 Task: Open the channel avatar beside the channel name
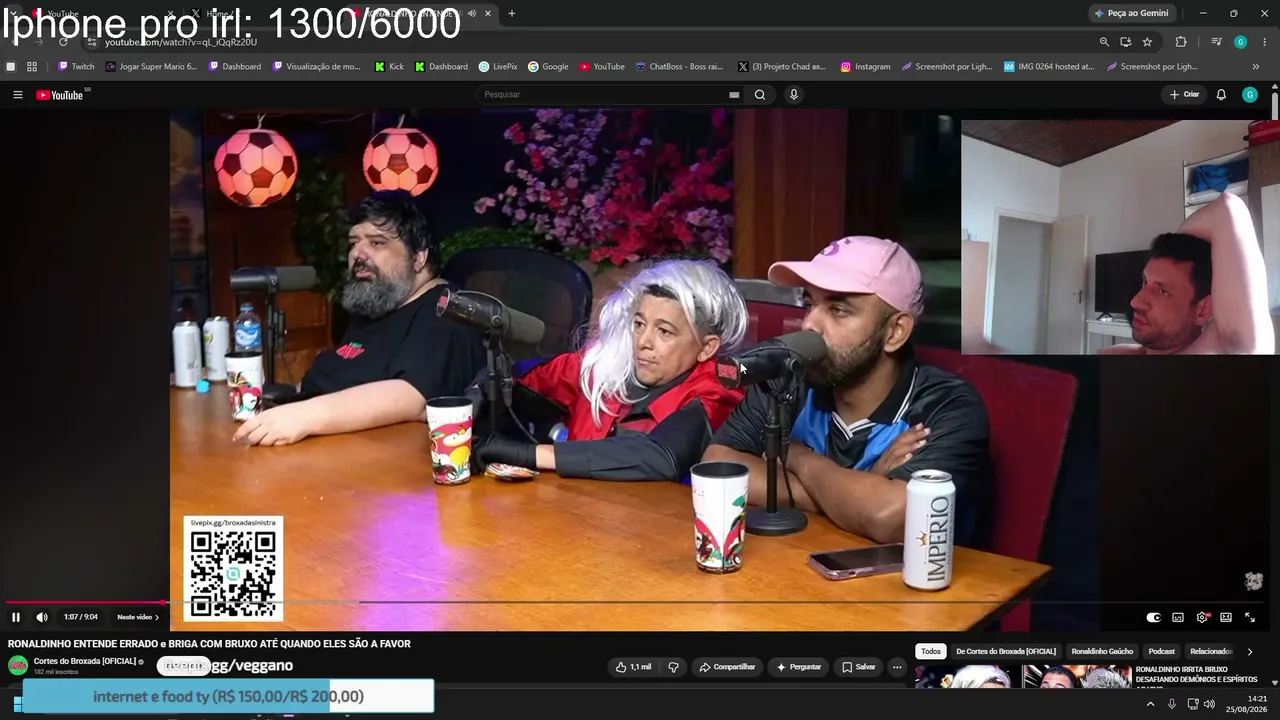coord(18,666)
